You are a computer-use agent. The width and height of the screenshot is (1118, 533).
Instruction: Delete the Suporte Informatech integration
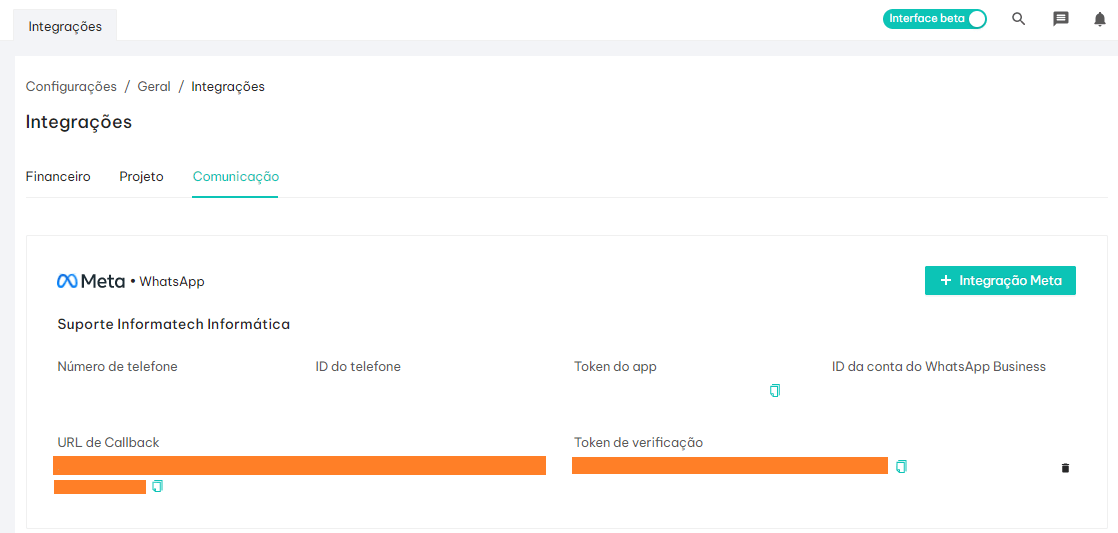coord(1065,468)
